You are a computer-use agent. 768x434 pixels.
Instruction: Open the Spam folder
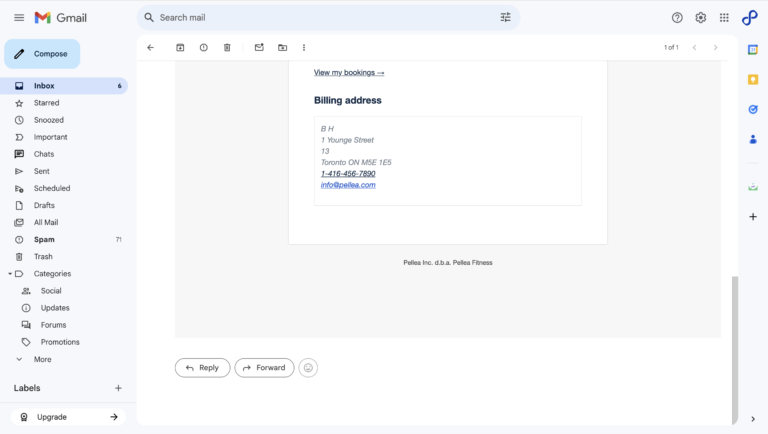[44, 240]
